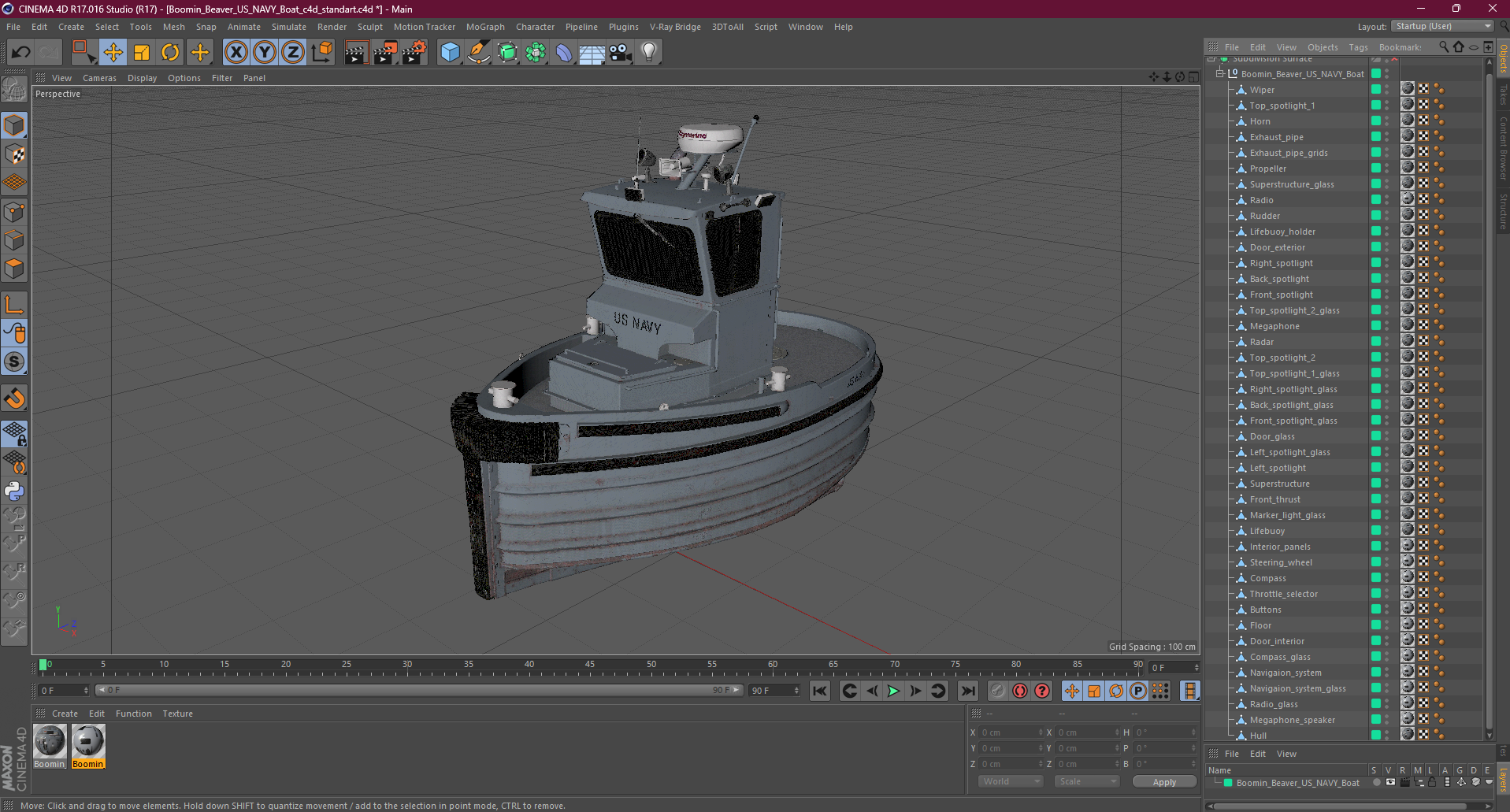Open the Scale mode dropdown
The image size is (1510, 812).
(x=1087, y=781)
